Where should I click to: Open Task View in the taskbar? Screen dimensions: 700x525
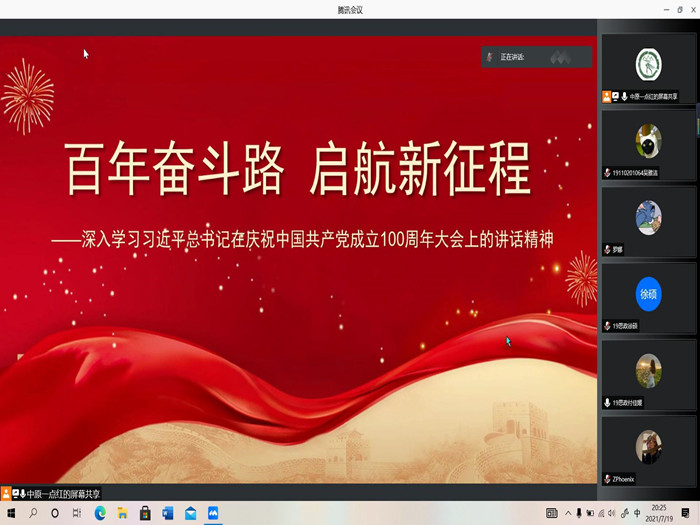tap(77, 513)
